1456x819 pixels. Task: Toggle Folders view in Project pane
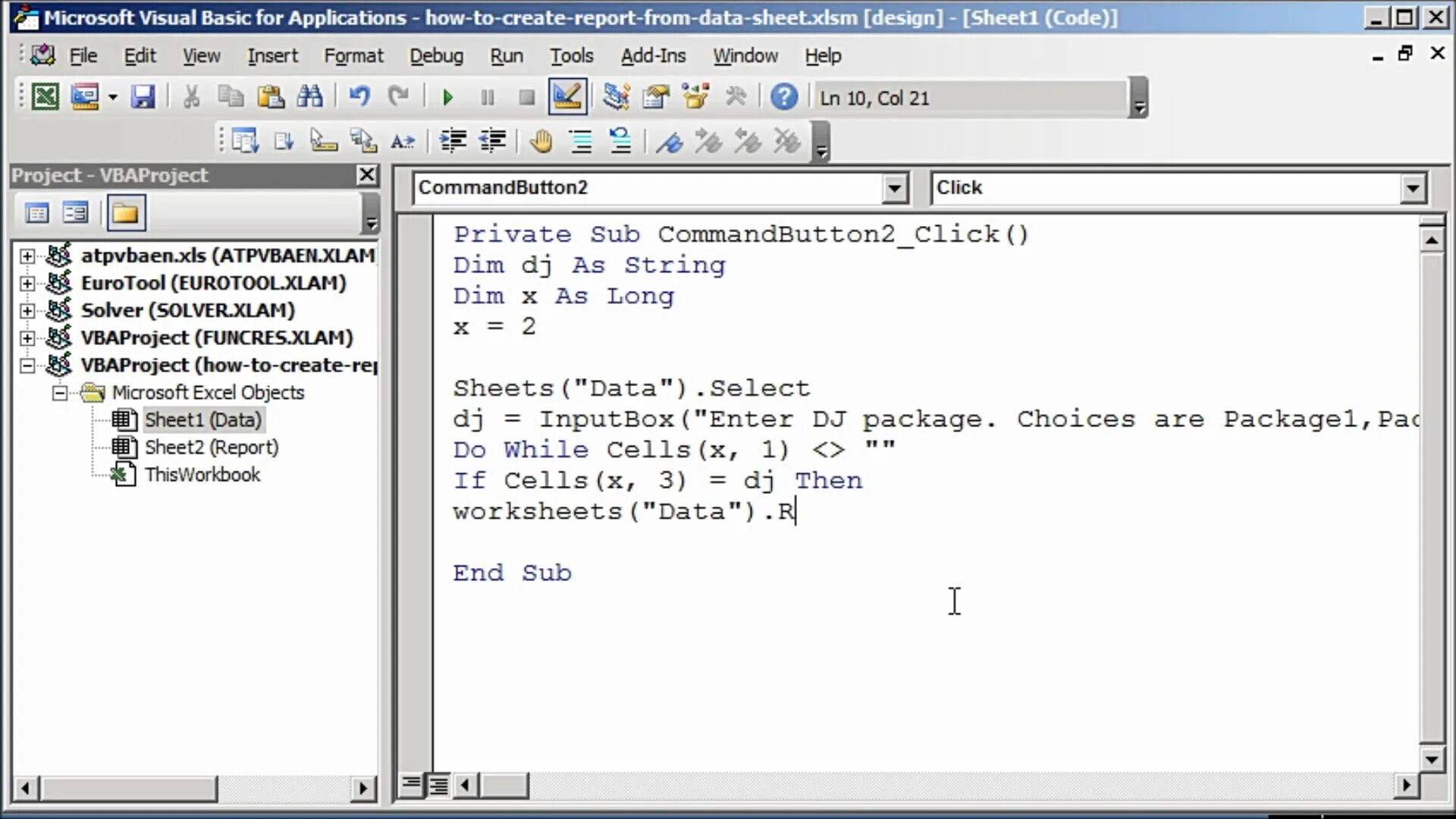coord(125,213)
